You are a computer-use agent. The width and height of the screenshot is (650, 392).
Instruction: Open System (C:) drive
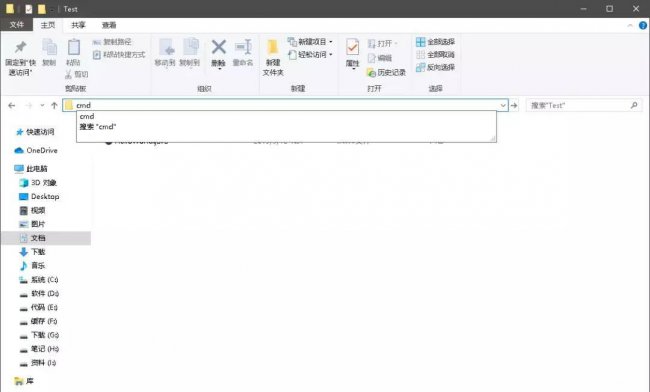pyautogui.click(x=39, y=280)
